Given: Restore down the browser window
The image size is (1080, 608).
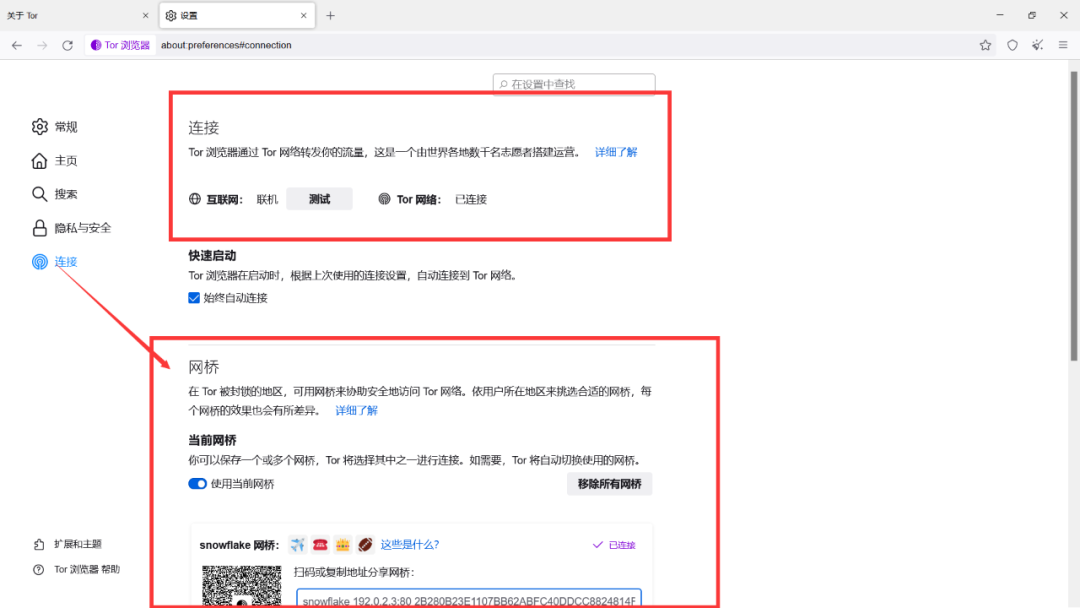Looking at the screenshot, I should click(1032, 15).
